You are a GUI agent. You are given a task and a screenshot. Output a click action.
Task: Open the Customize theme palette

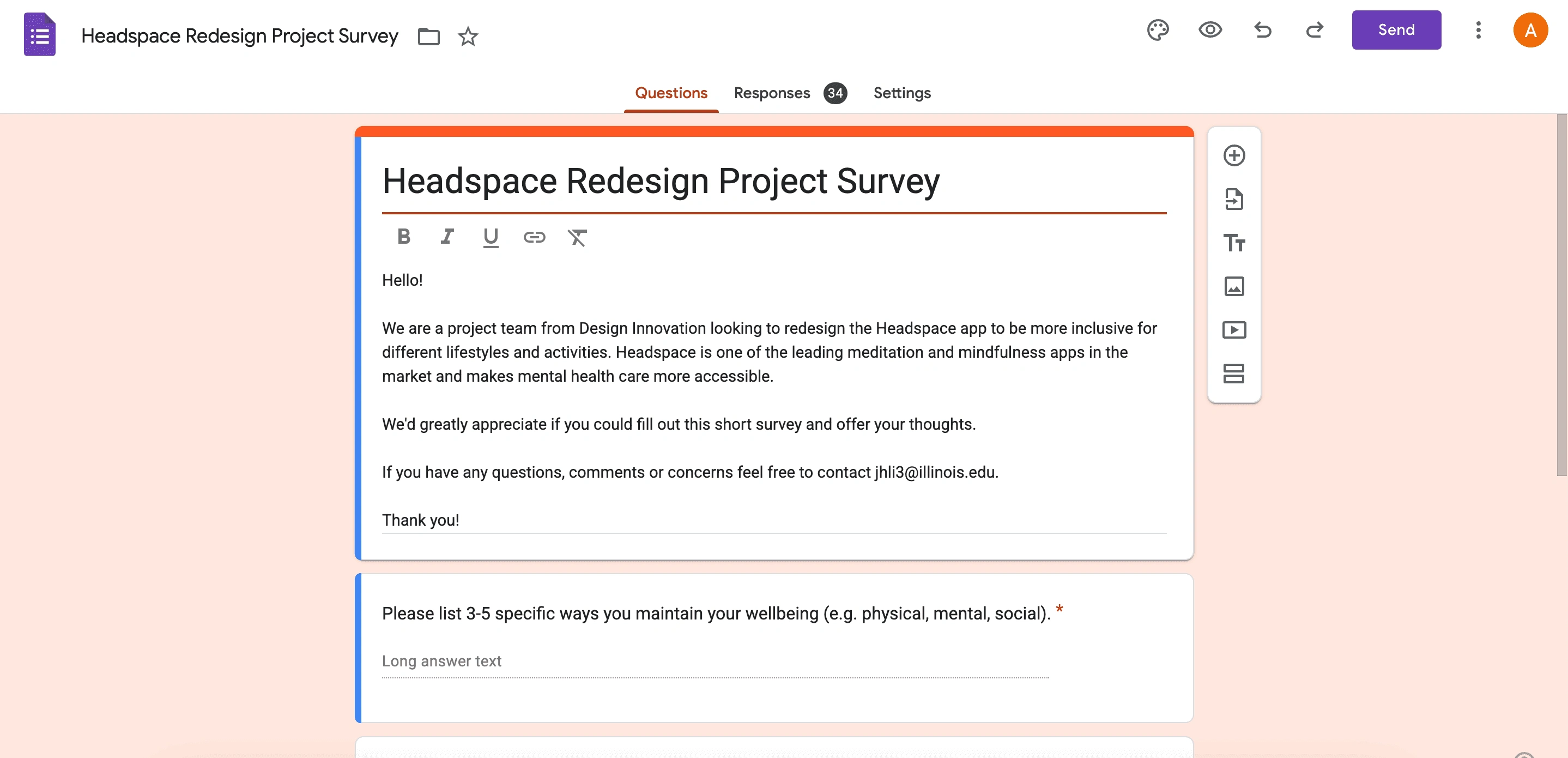click(x=1158, y=30)
